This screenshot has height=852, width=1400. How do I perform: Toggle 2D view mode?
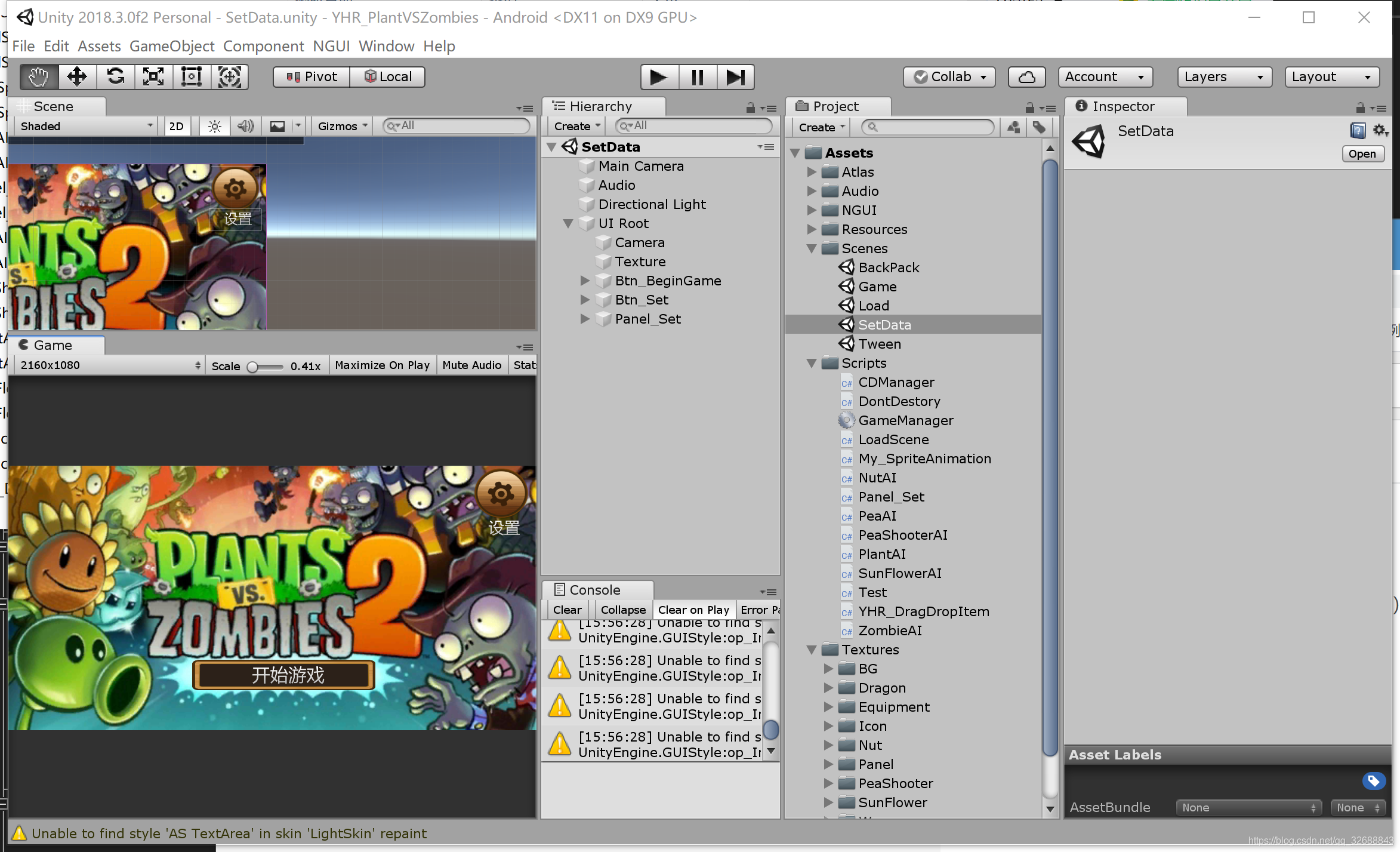[x=177, y=126]
